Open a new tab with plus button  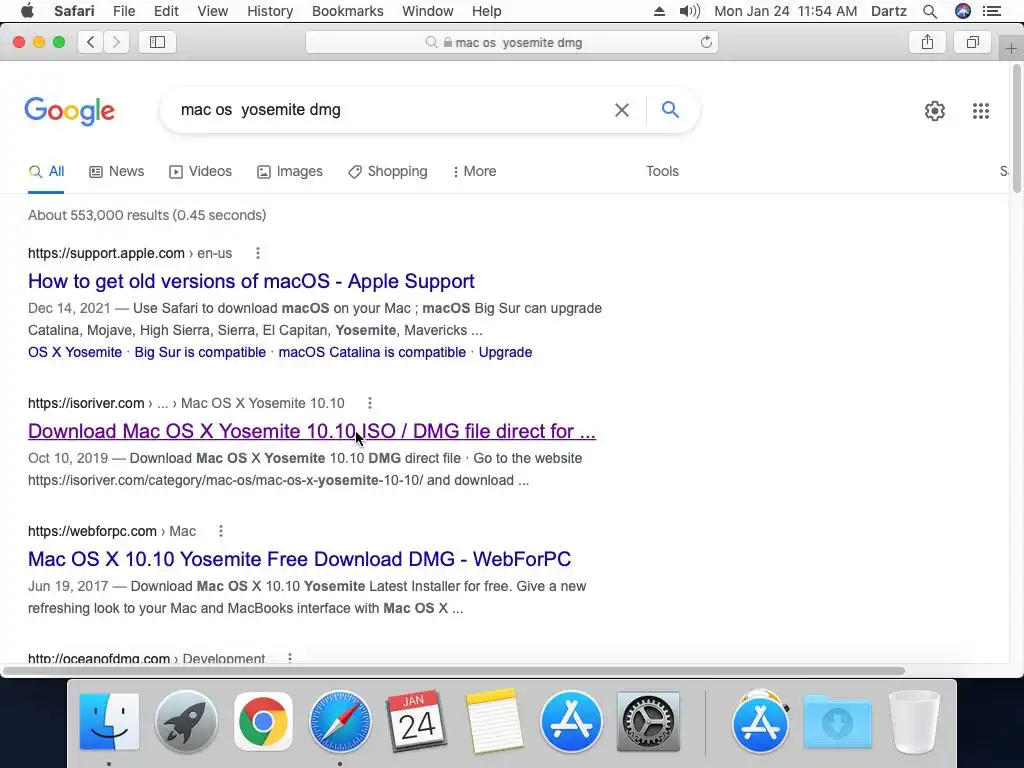pyautogui.click(x=1011, y=48)
